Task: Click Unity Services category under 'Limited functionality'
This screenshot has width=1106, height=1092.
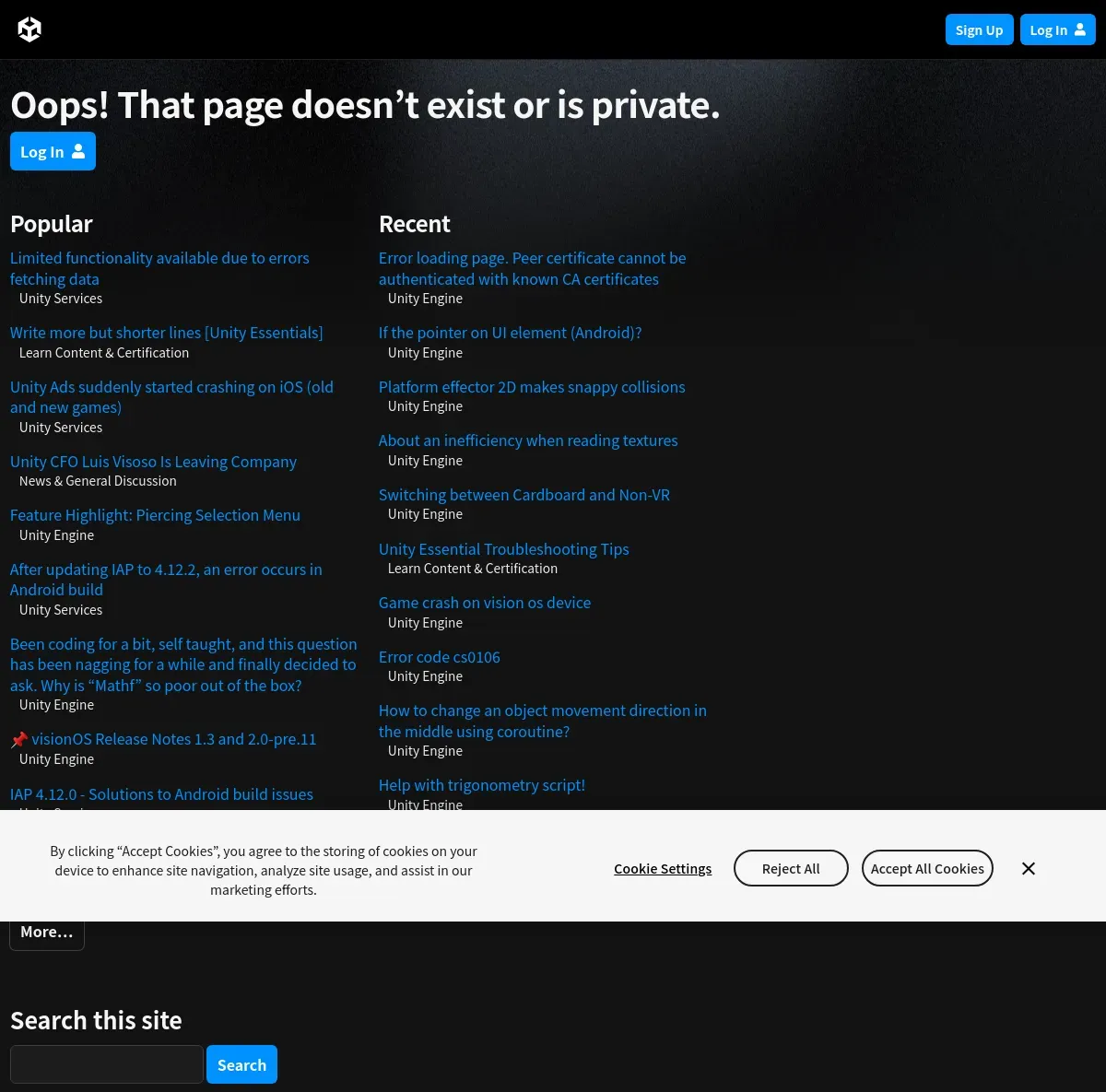Action: 61,299
